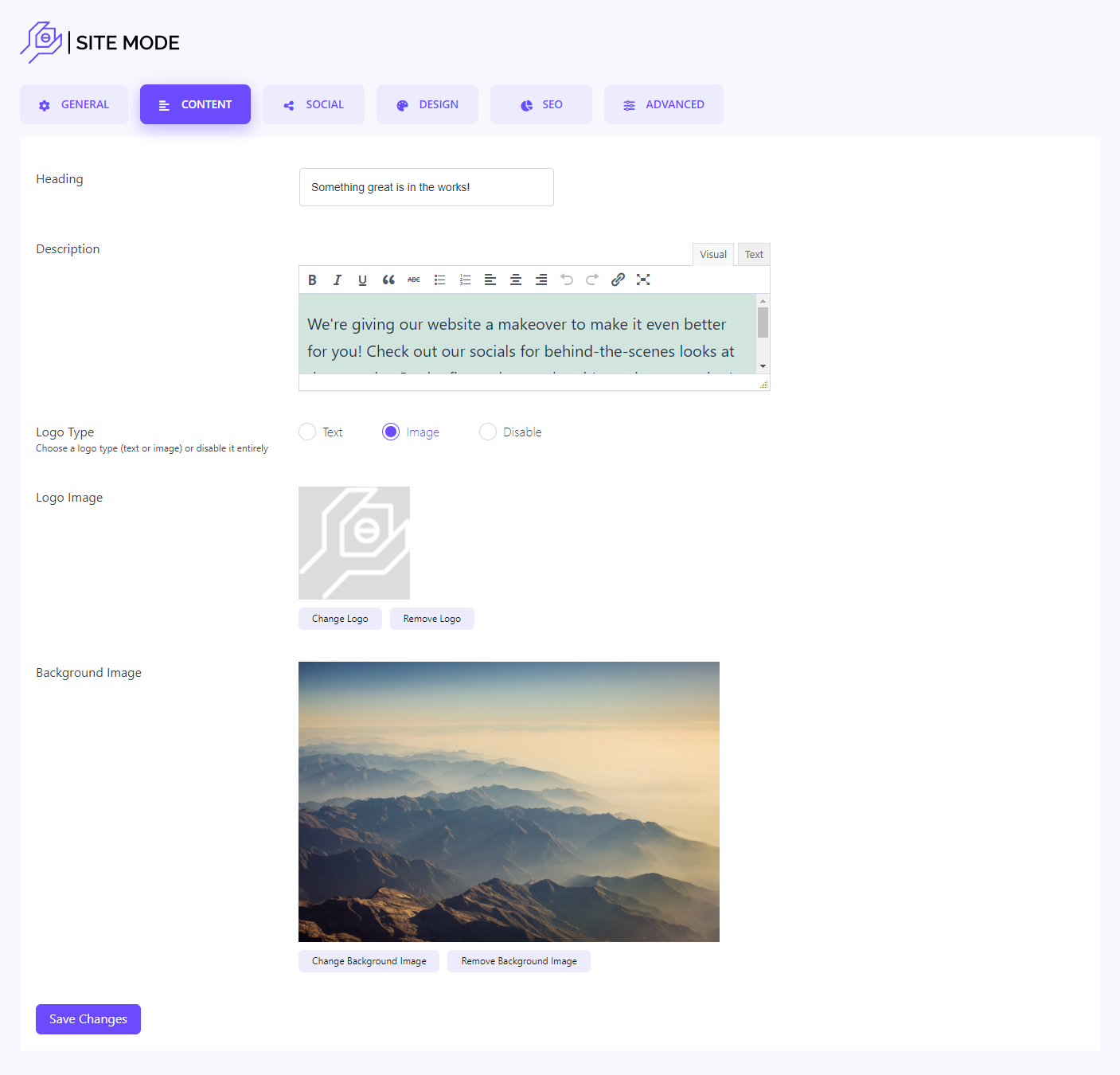
Task: Align description text left
Action: pyautogui.click(x=490, y=279)
